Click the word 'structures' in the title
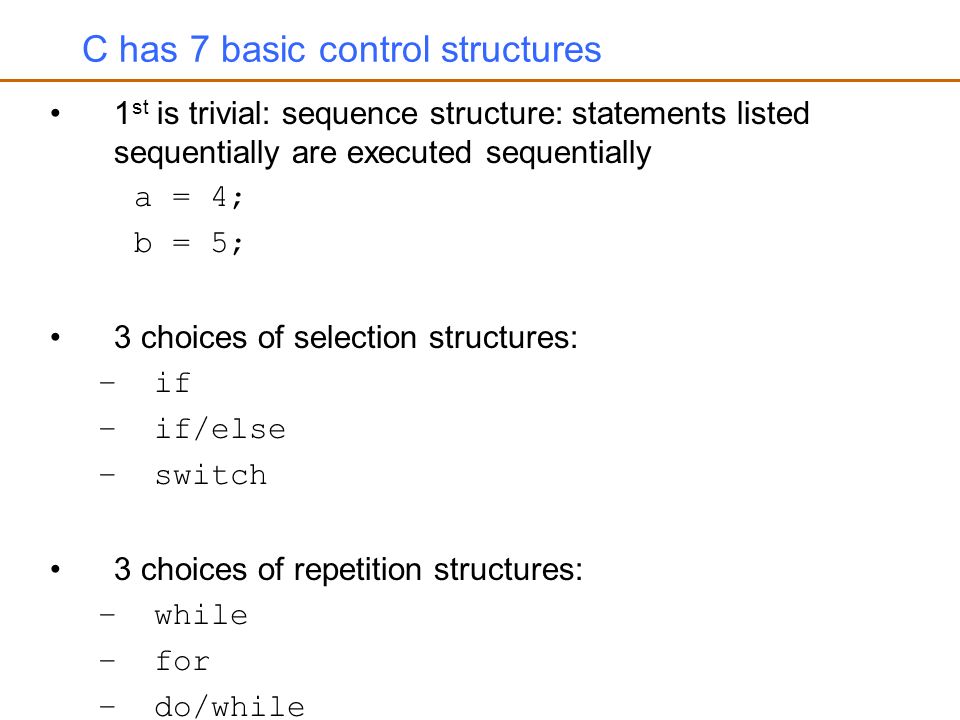 coord(521,49)
